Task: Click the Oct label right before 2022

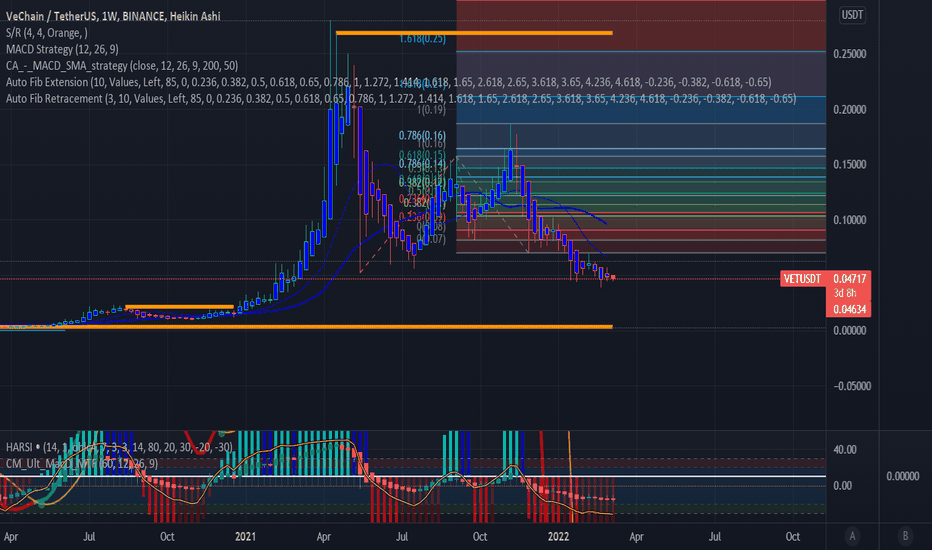Action: pyautogui.click(x=480, y=536)
